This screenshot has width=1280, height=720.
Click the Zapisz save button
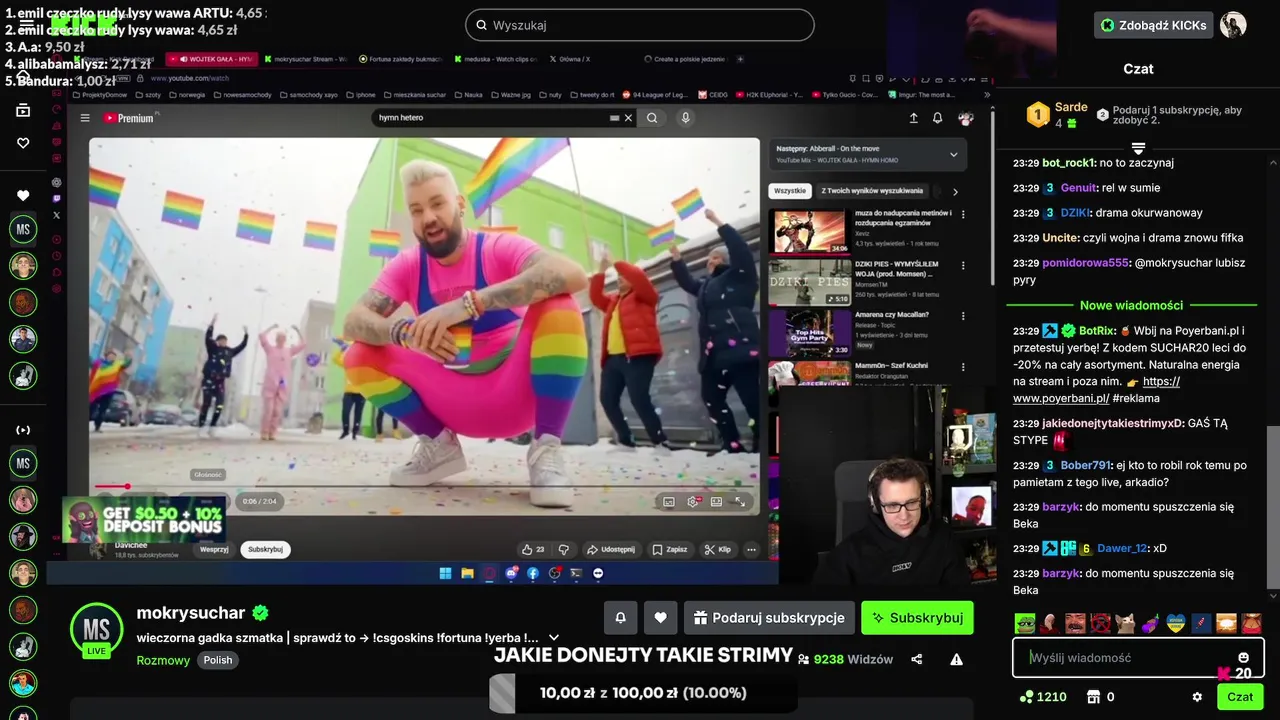pyautogui.click(x=670, y=549)
